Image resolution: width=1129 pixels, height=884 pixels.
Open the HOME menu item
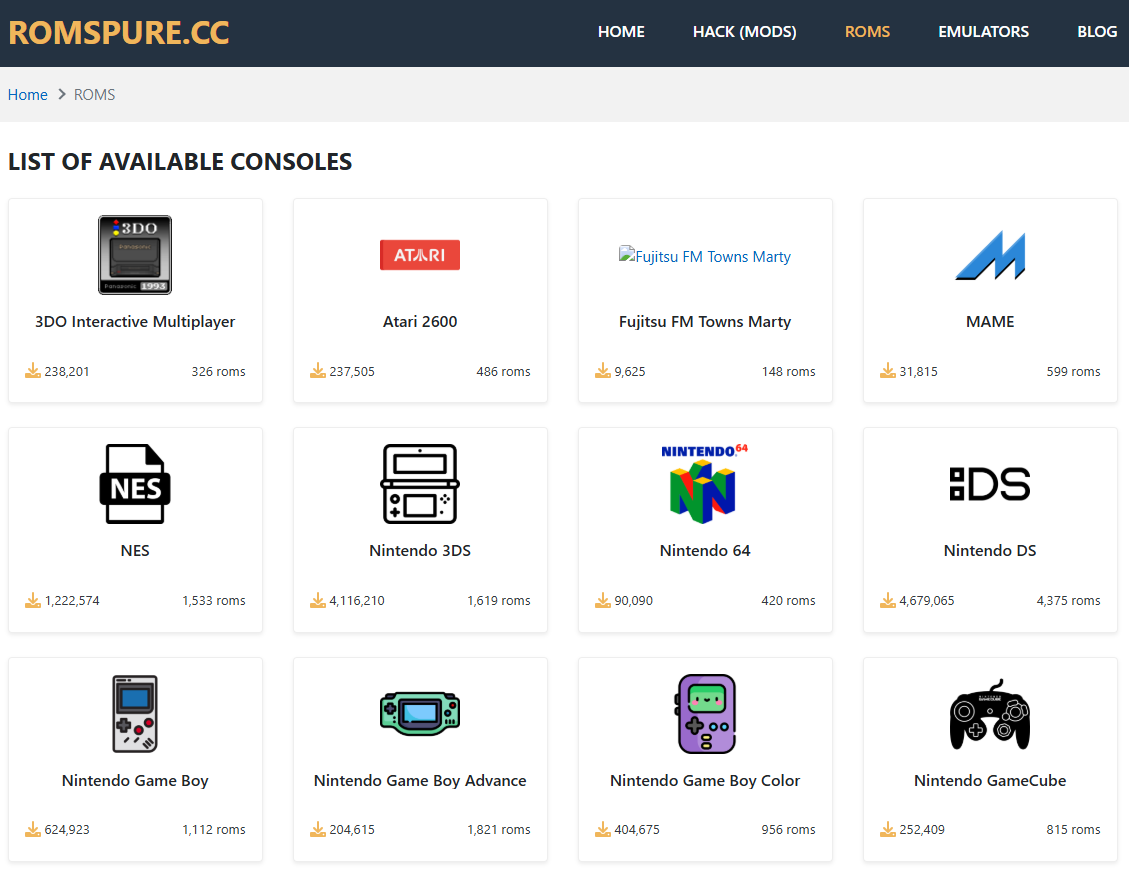click(x=621, y=32)
